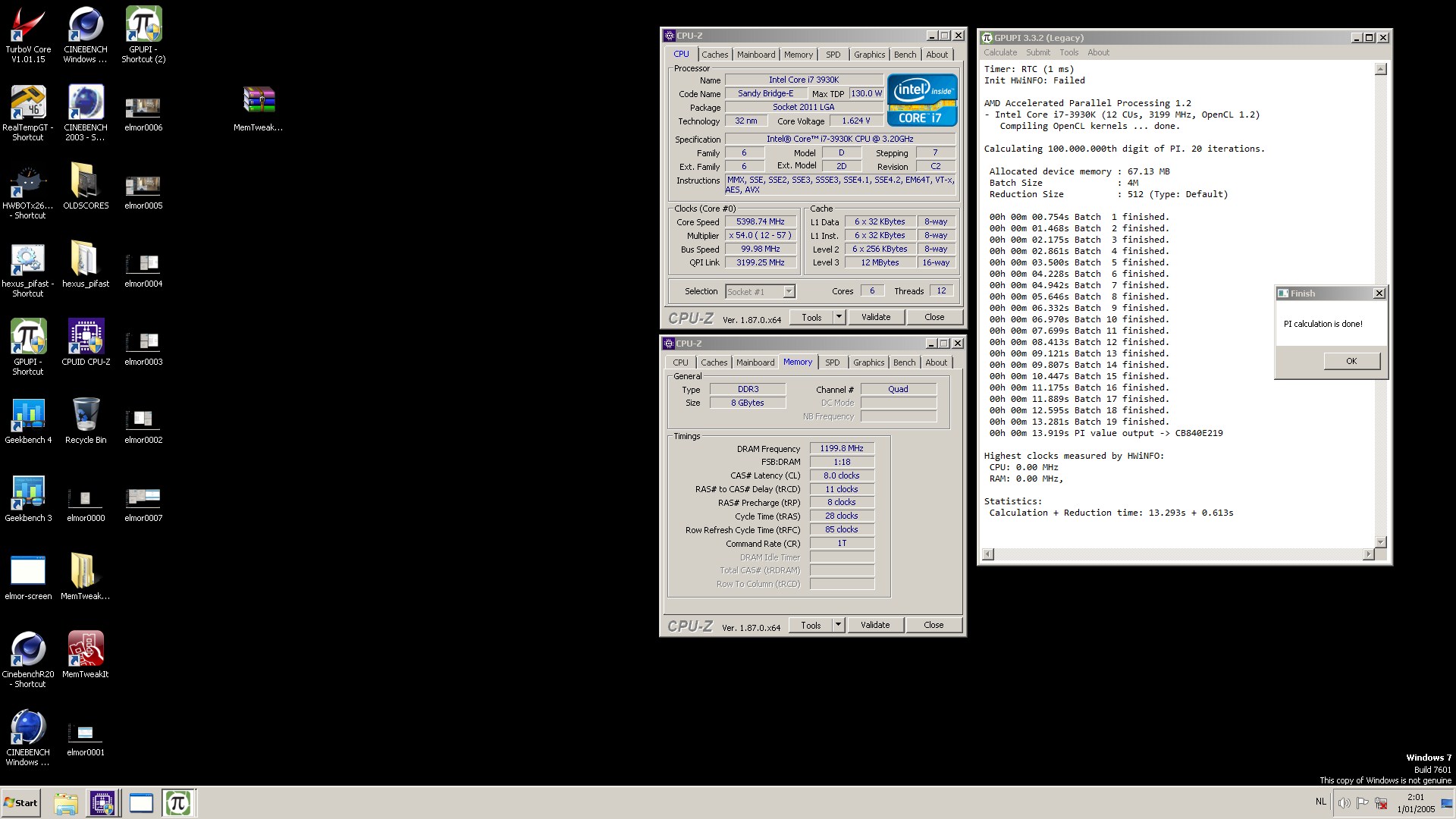Screen dimensions: 1456x819
Task: Open TurboV Core desktop shortcut
Action: (28, 34)
